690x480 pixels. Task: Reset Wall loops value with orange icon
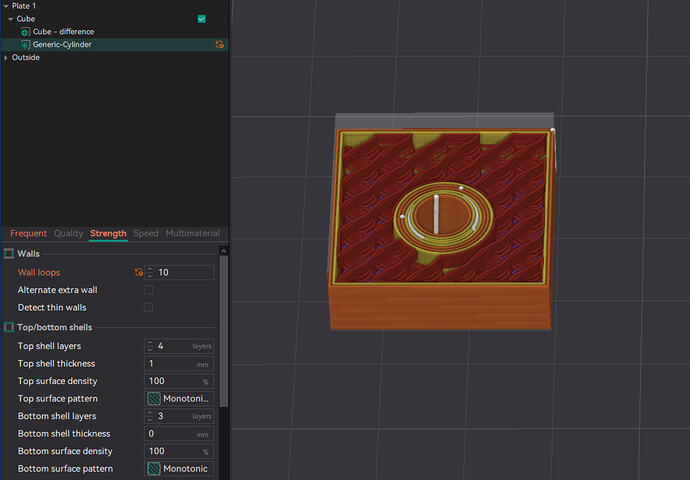139,272
